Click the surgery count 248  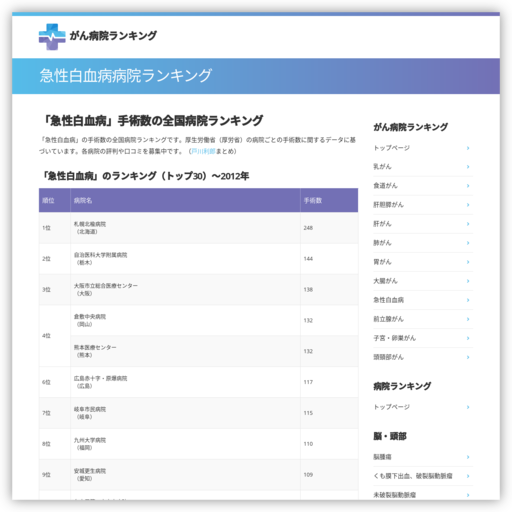pyautogui.click(x=308, y=228)
